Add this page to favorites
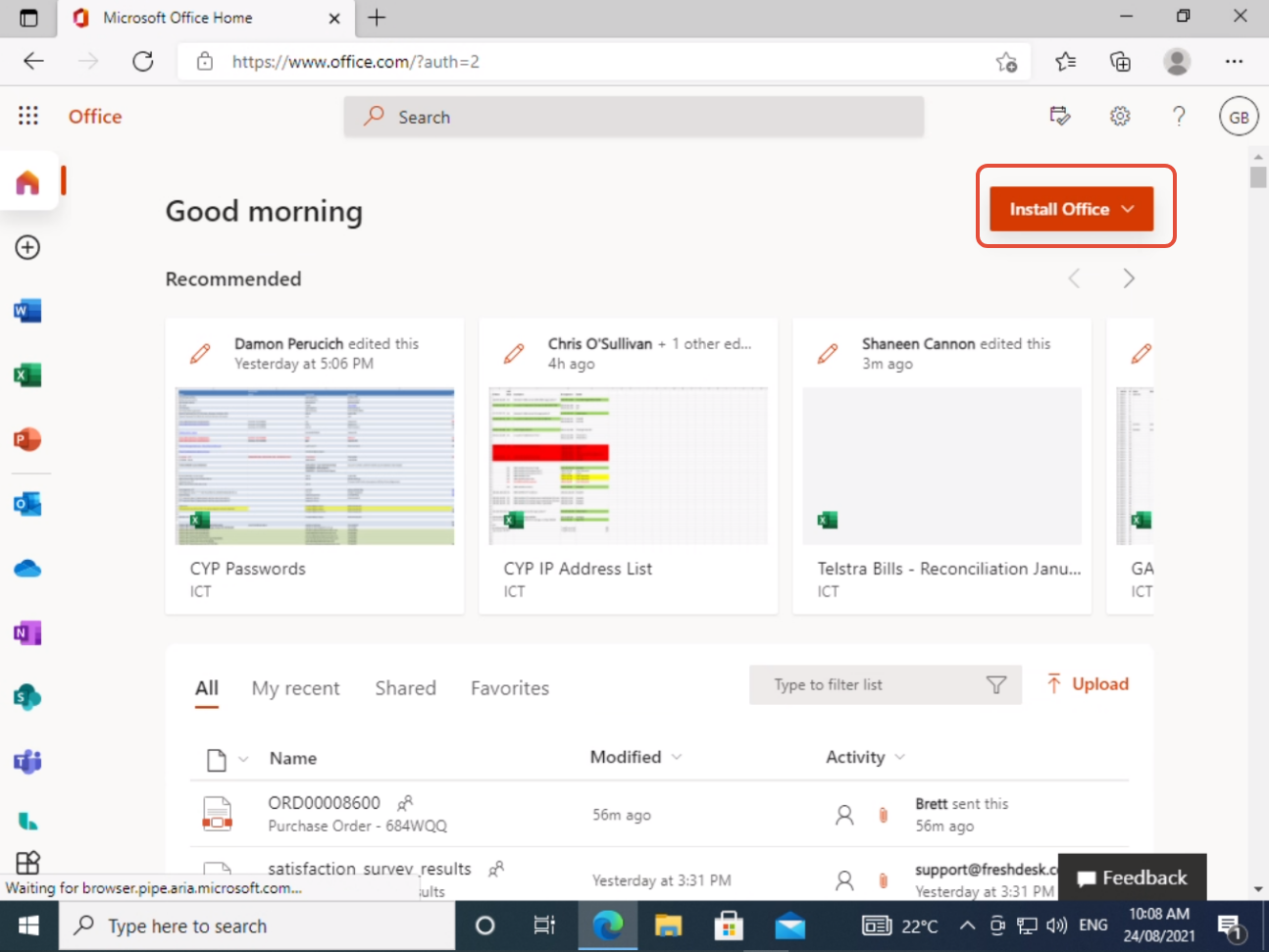Image resolution: width=1269 pixels, height=952 pixels. pos(1006,62)
